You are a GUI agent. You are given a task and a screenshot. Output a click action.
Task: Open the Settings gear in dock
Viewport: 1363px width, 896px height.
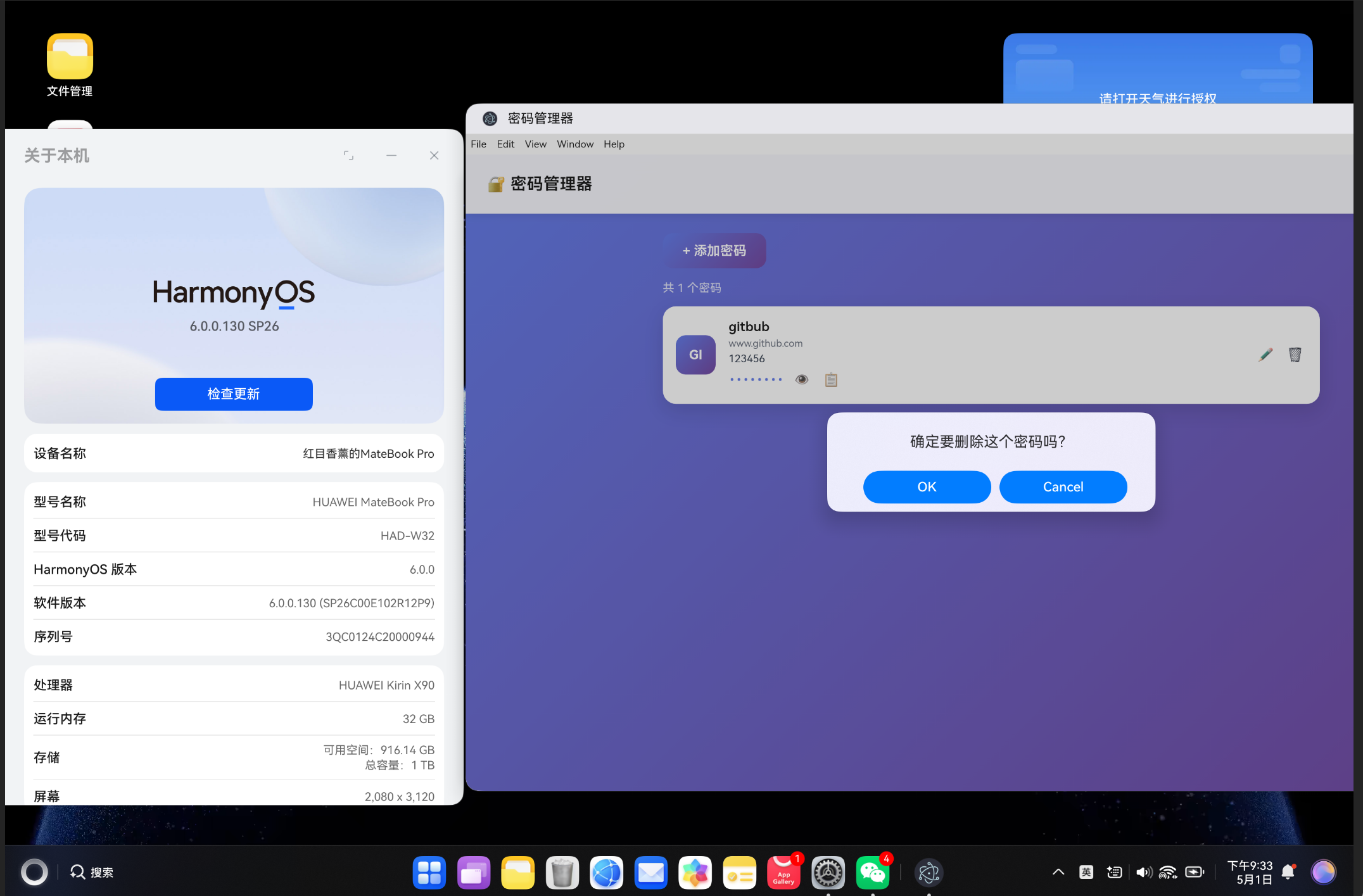click(828, 873)
